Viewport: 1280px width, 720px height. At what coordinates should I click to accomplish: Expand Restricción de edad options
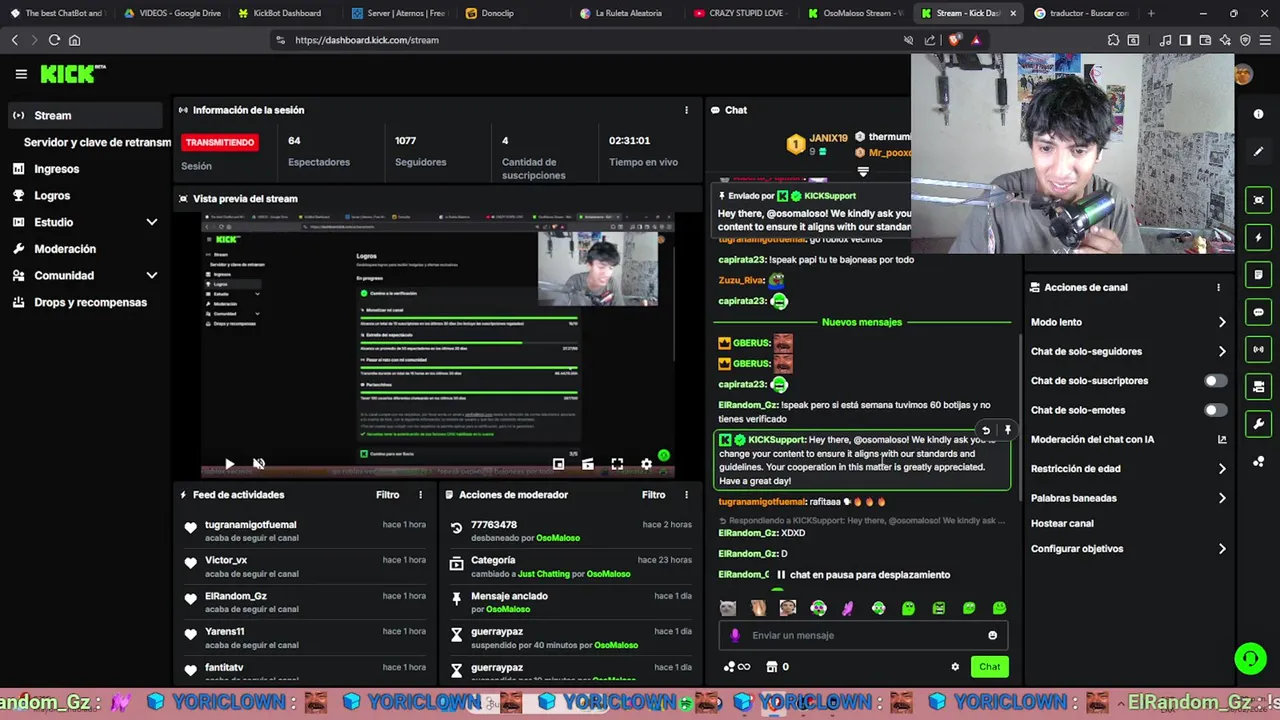[1222, 468]
